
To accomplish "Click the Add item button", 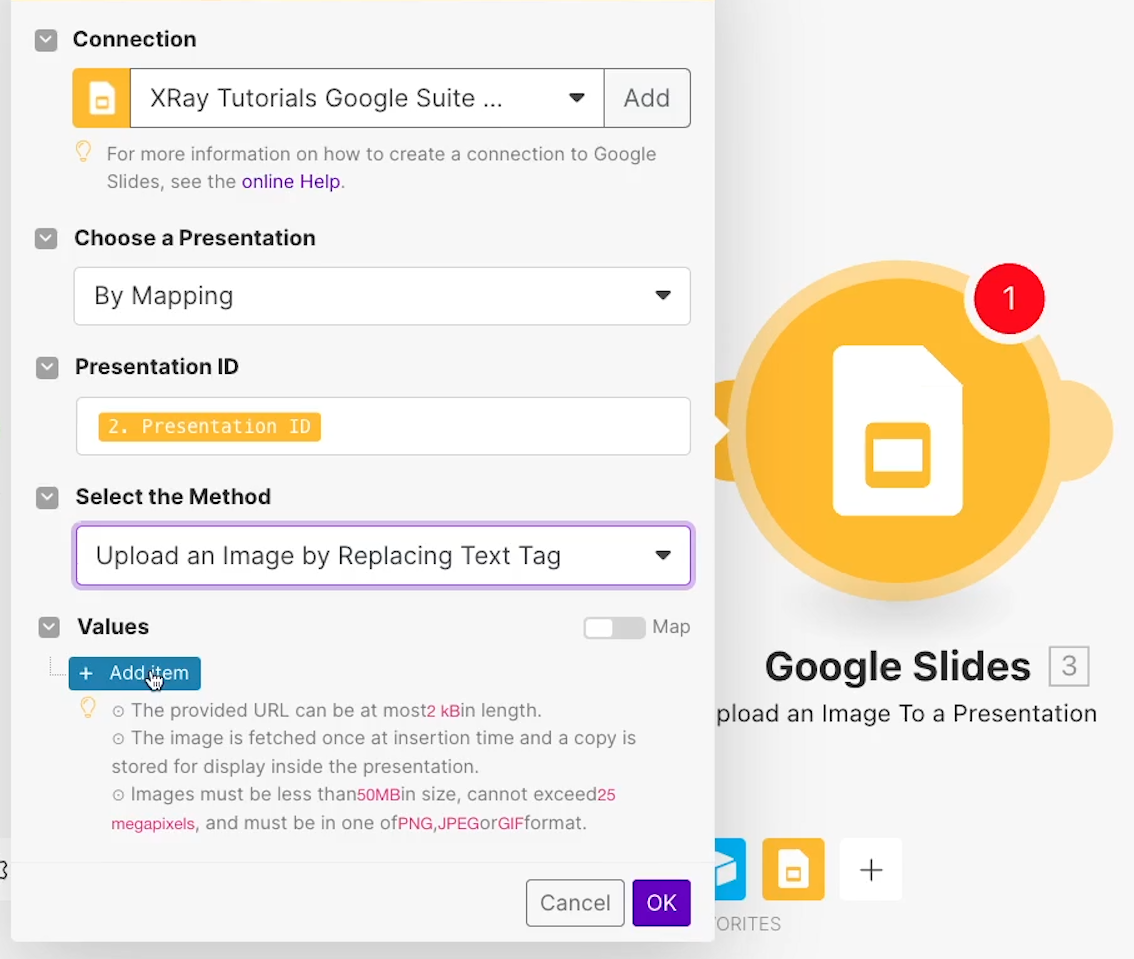I will 135,673.
